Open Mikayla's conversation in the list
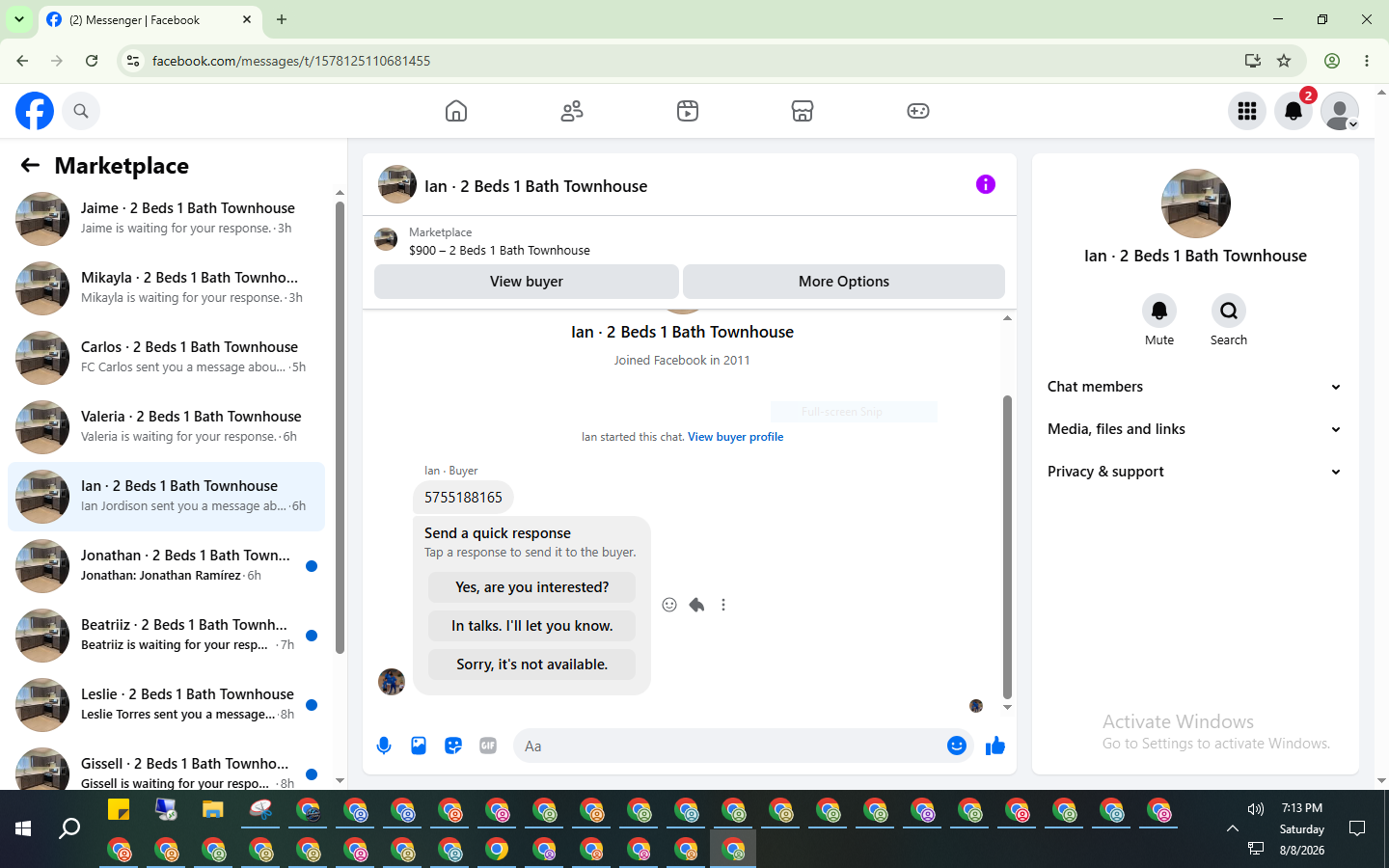 (166, 288)
